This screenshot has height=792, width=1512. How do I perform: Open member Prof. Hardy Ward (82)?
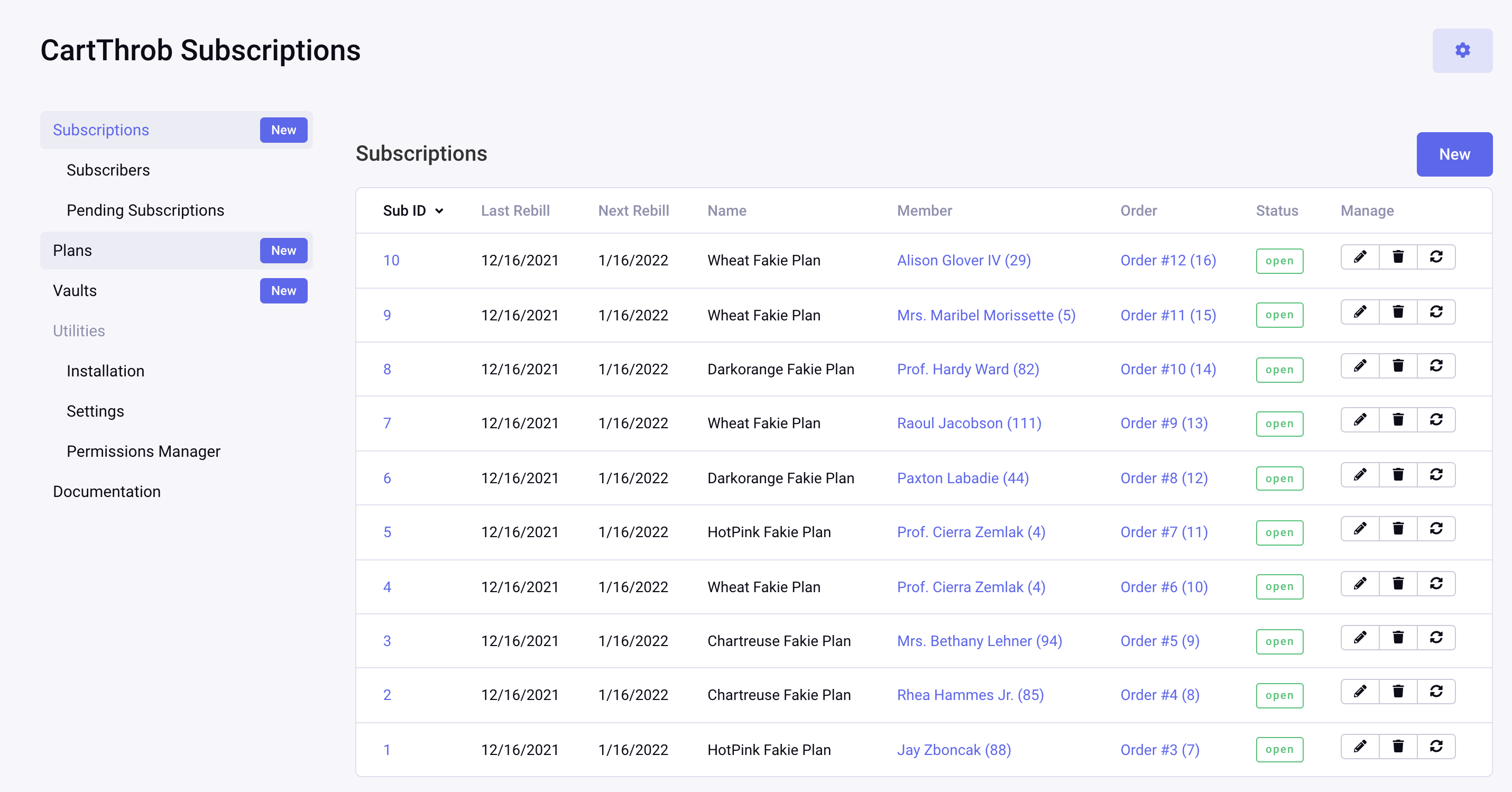click(967, 369)
